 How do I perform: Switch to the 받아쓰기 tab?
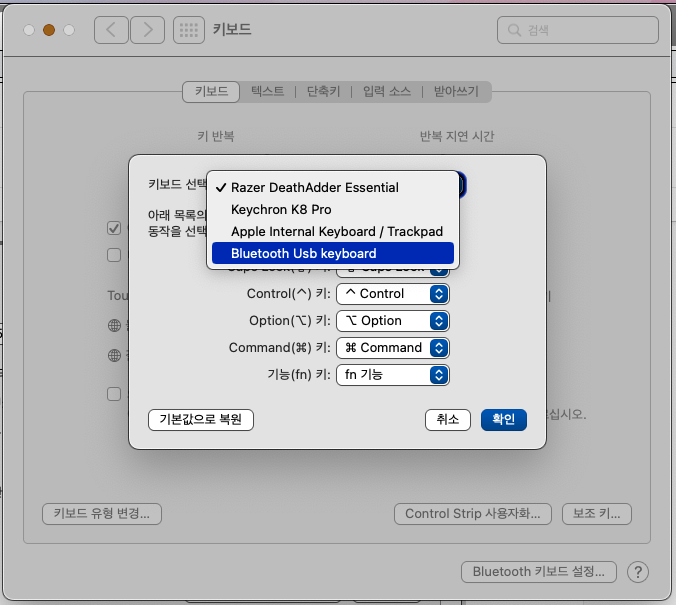pos(456,91)
